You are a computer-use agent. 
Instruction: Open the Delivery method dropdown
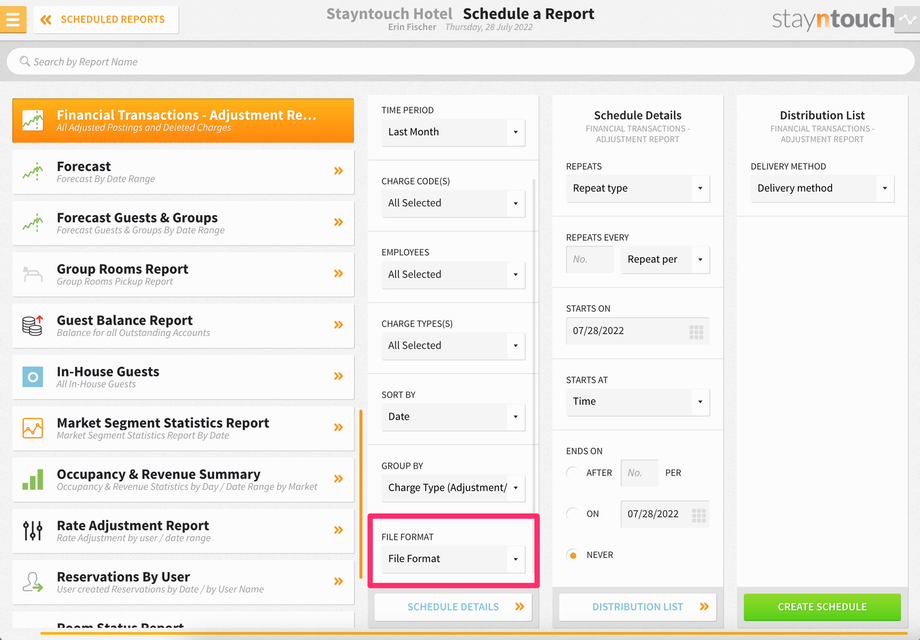coord(822,188)
